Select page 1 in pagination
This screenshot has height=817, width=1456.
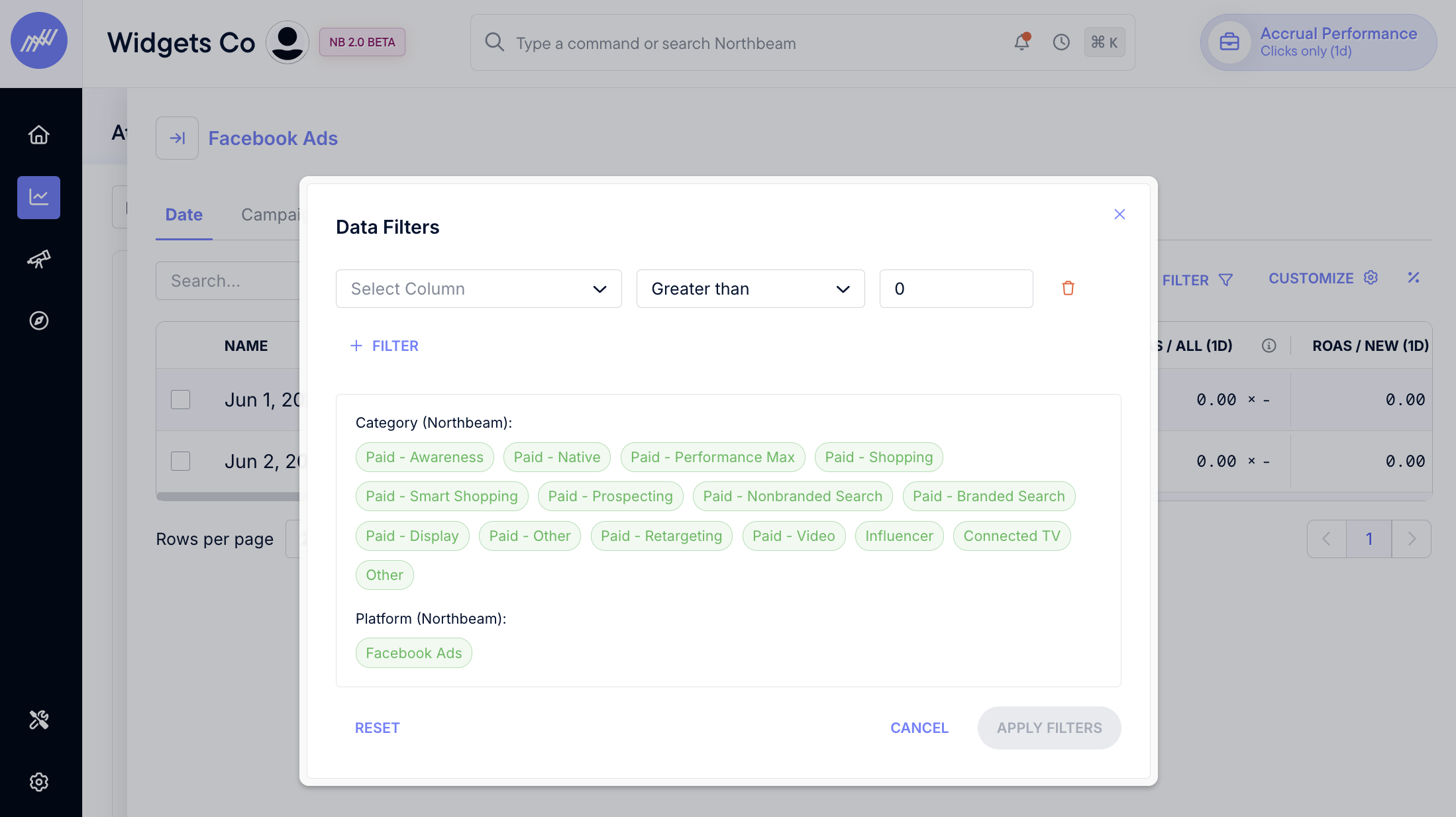point(1369,539)
